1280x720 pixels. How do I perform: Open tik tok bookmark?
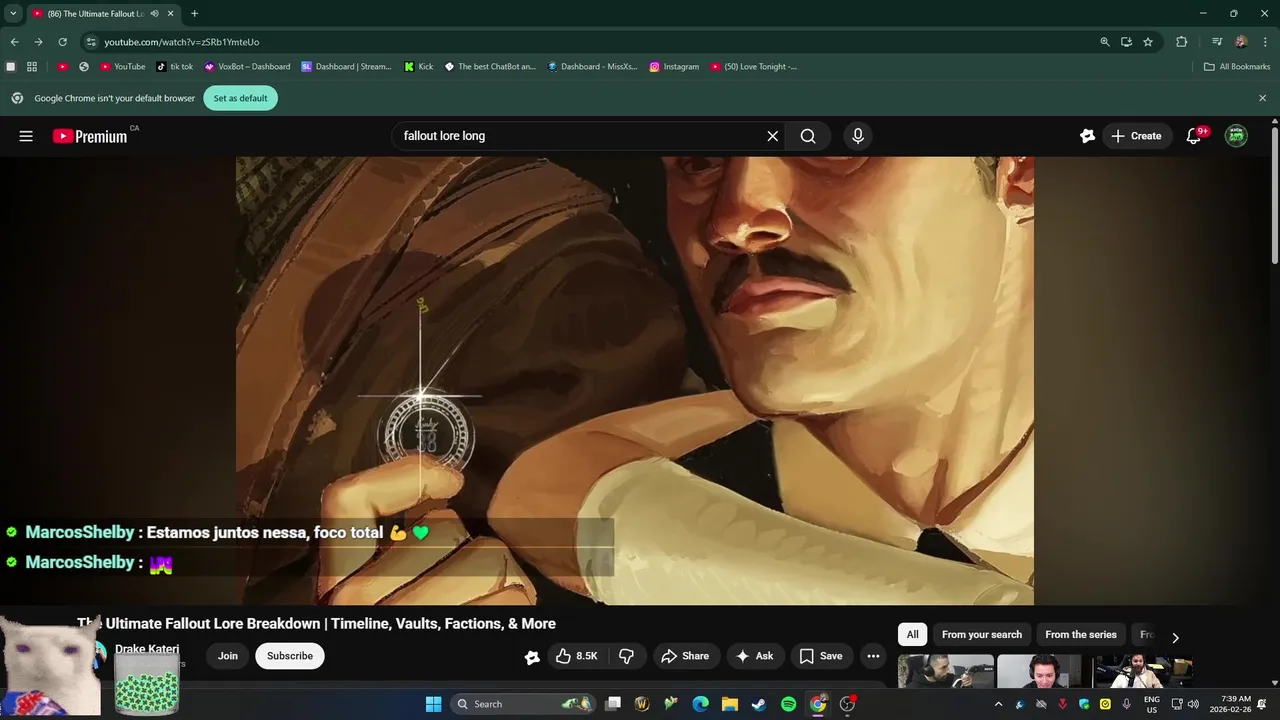174,67
